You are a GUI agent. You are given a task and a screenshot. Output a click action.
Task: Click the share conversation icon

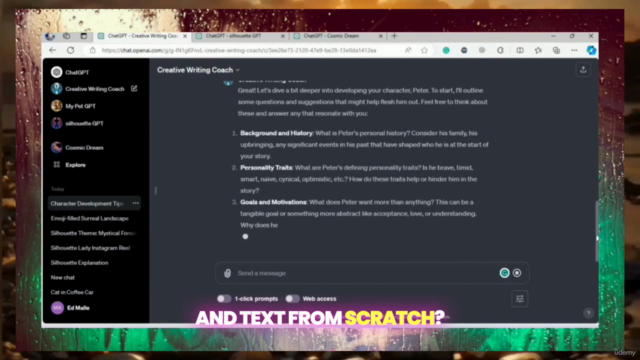point(583,70)
